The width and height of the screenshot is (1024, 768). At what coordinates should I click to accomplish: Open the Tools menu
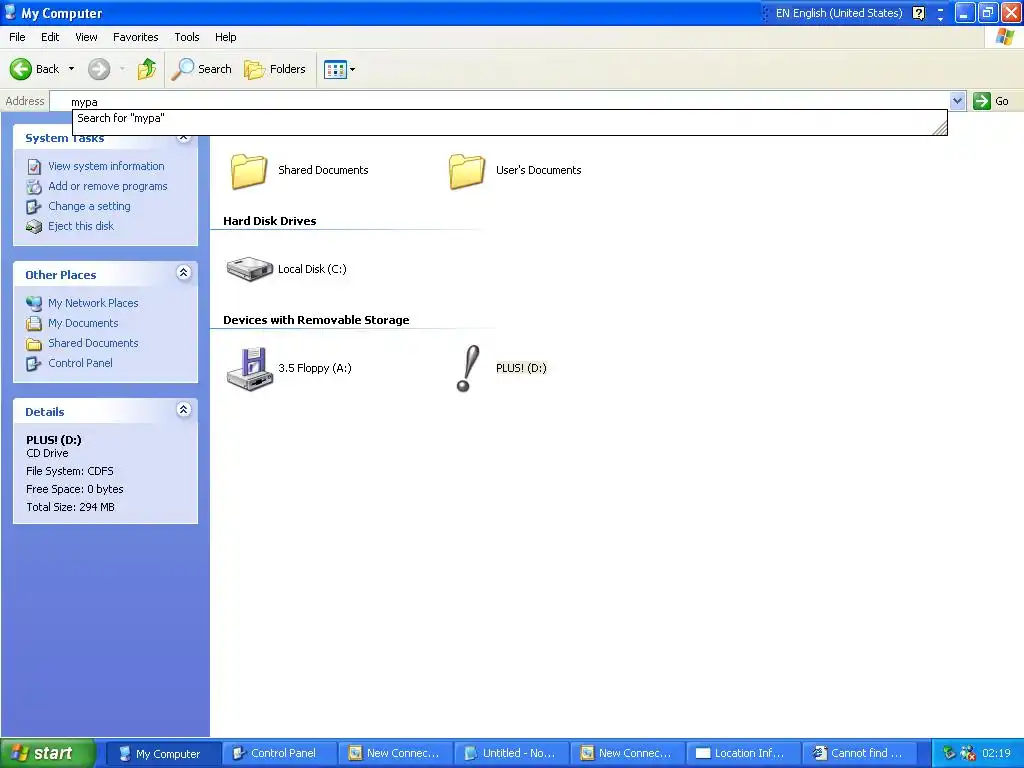pyautogui.click(x=187, y=37)
